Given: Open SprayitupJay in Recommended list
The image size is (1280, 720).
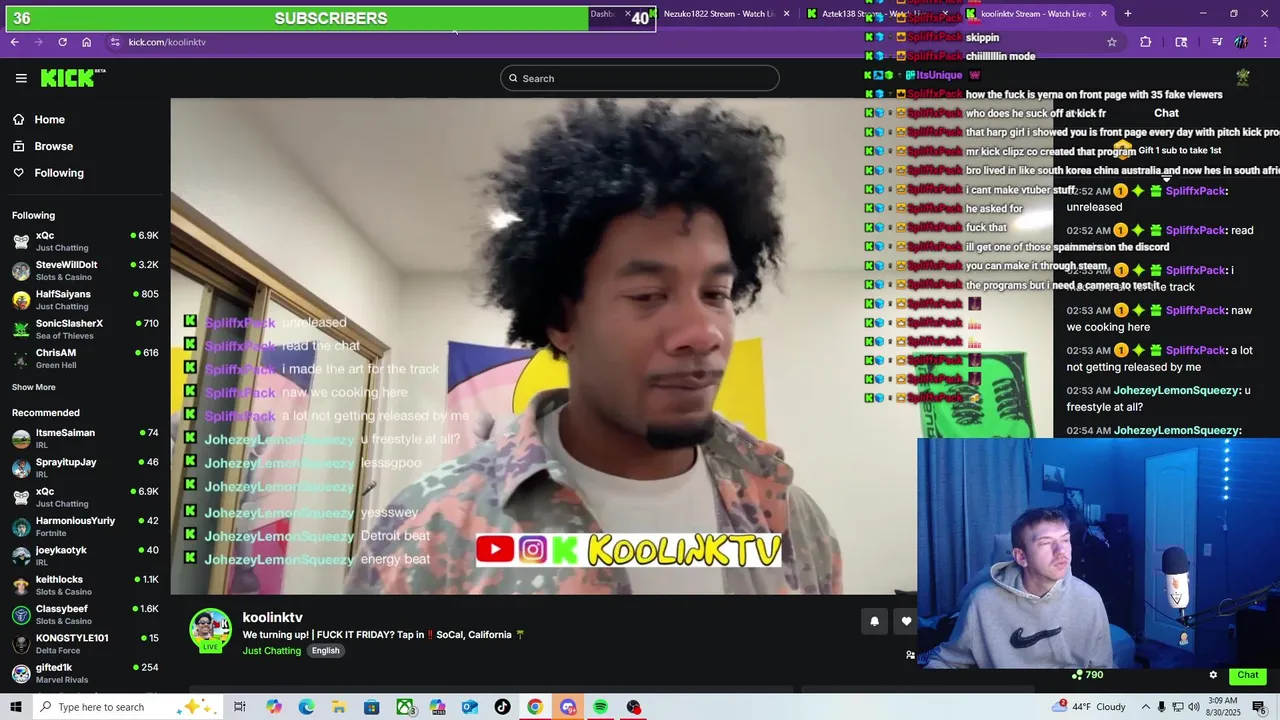Looking at the screenshot, I should tap(85, 467).
